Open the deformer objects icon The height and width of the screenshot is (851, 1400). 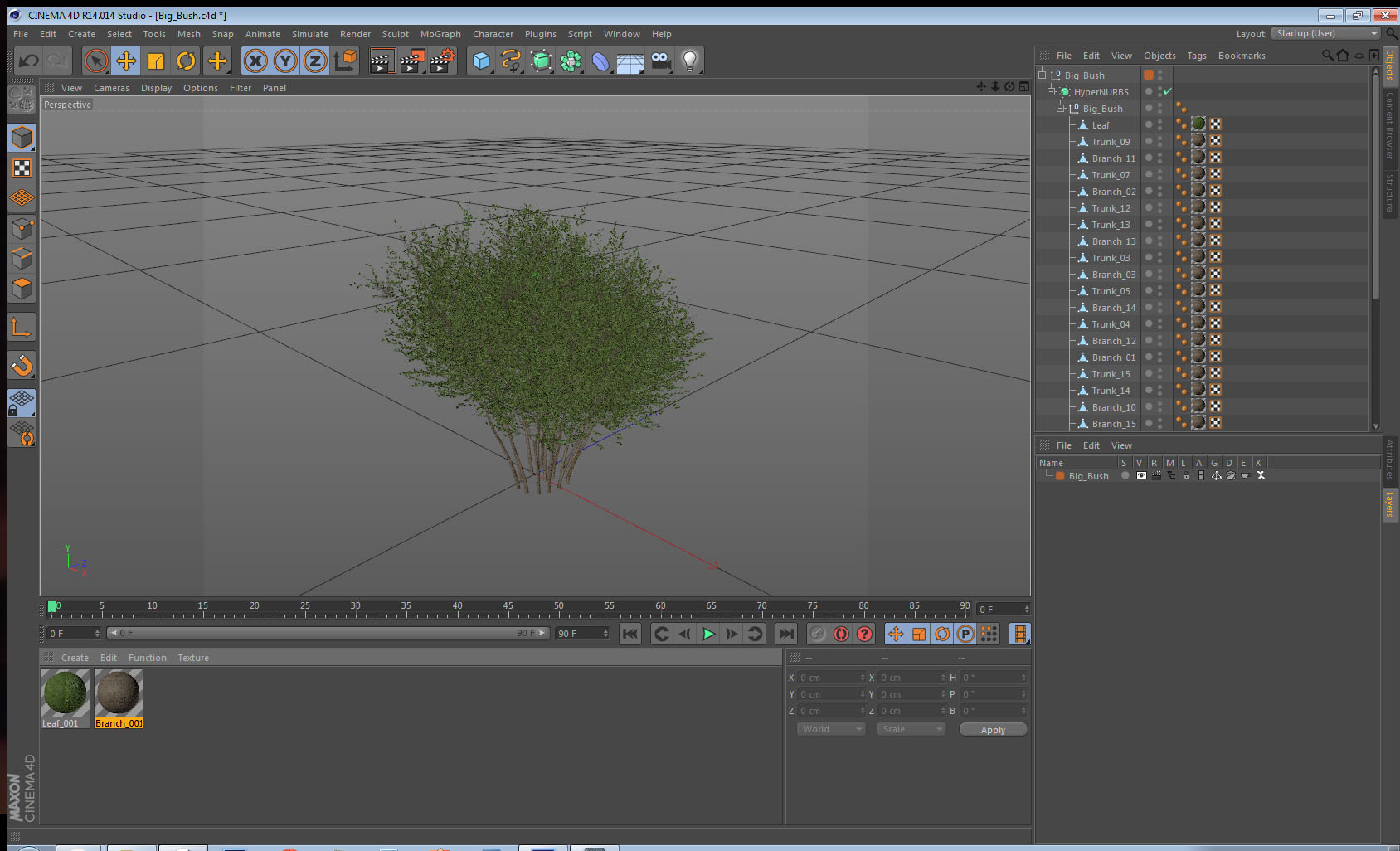[600, 61]
